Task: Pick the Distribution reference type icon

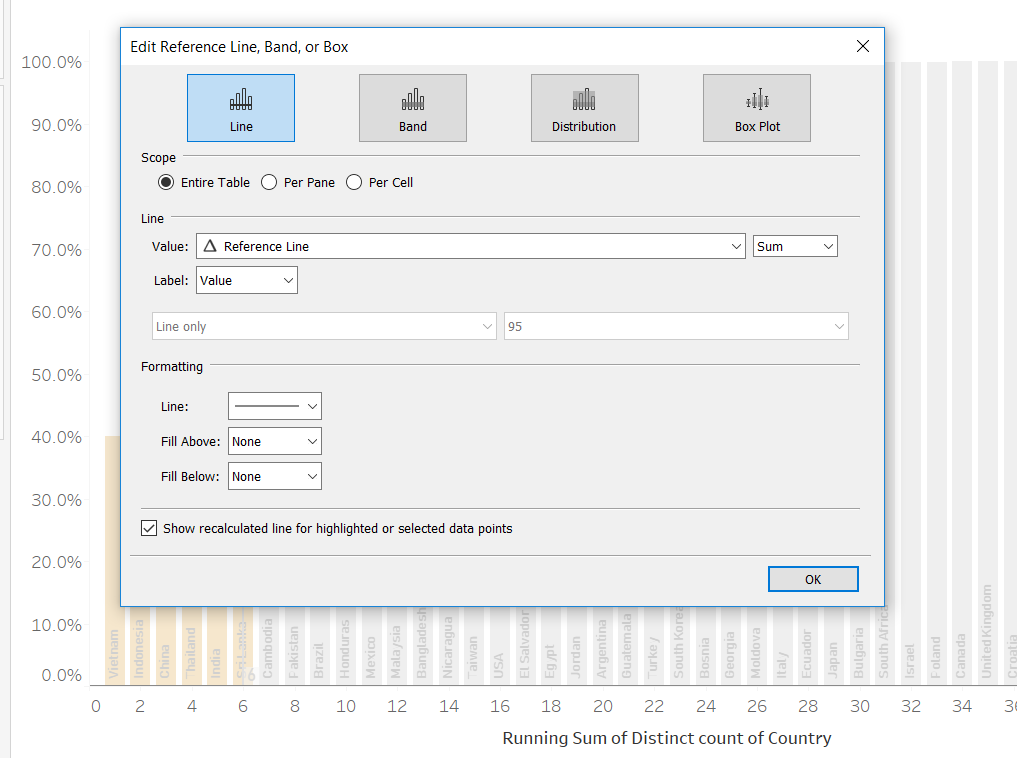Action: [584, 108]
